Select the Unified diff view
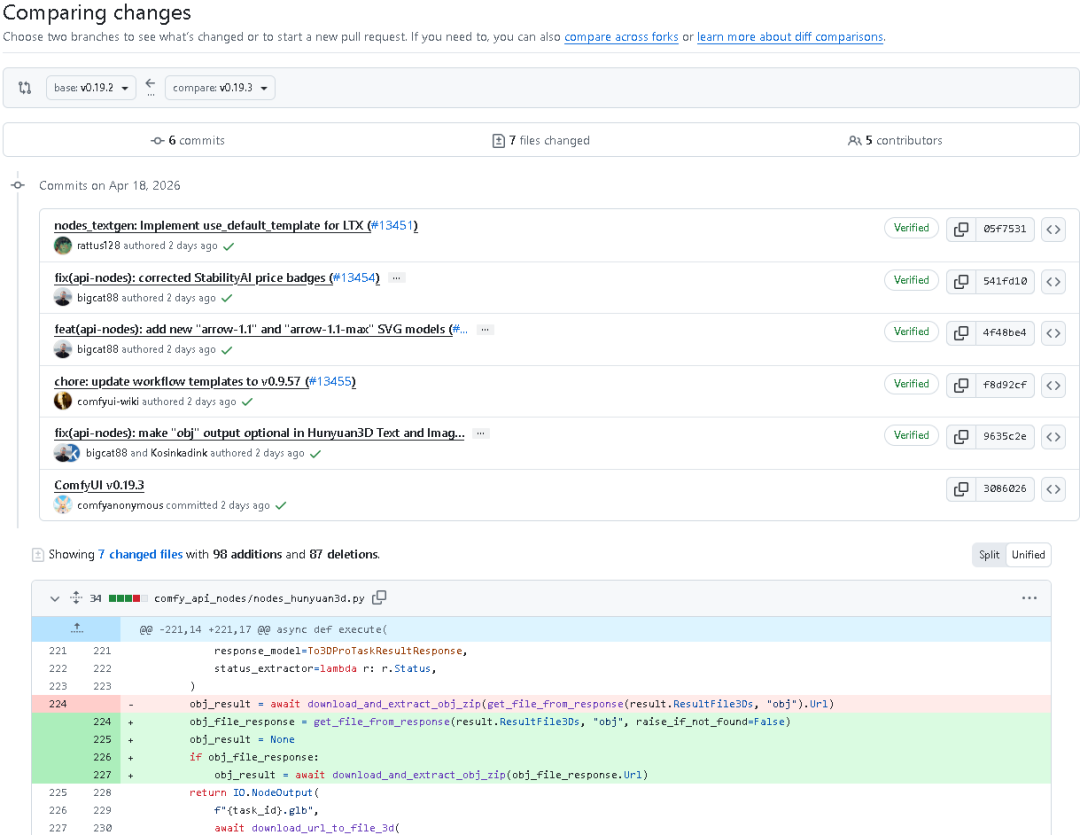The height and width of the screenshot is (835, 1080). (1028, 555)
